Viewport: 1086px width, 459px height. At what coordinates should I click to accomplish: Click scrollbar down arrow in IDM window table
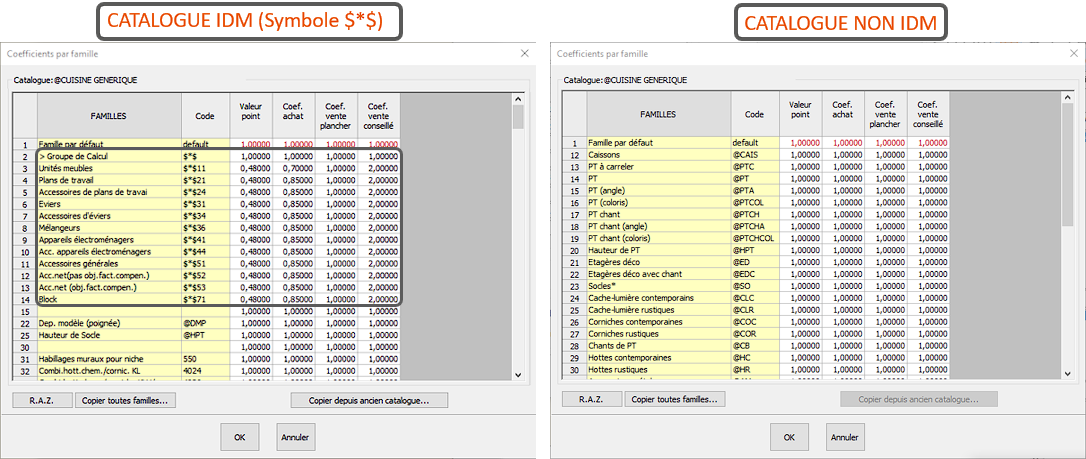click(x=518, y=375)
